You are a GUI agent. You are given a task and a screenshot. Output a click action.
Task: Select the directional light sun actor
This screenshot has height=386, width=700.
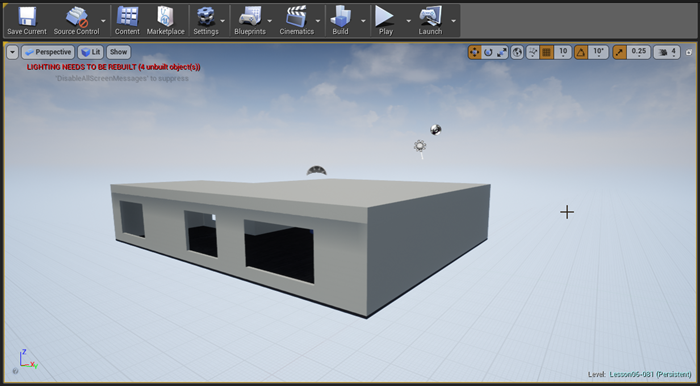click(420, 146)
